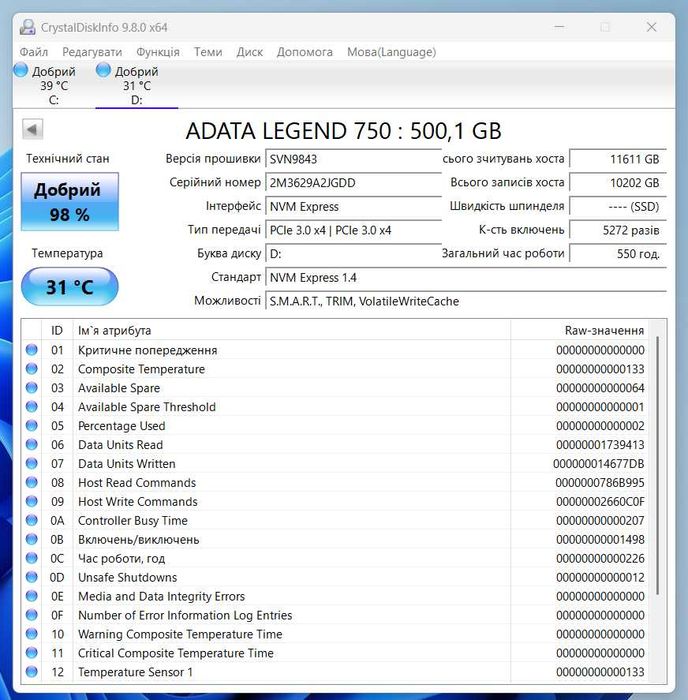Click the Ім`я атрибута column header
Image resolution: width=688 pixels, height=700 pixels.
point(292,330)
